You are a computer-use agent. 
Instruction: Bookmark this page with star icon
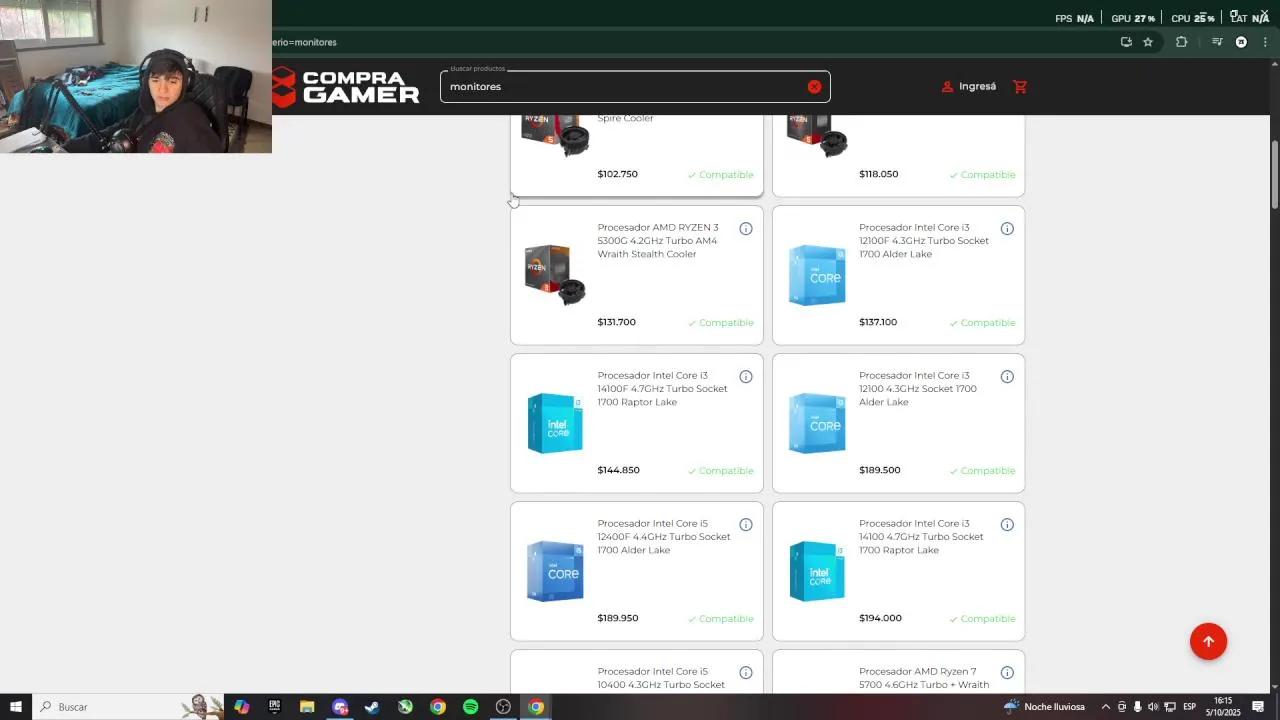click(x=1148, y=42)
